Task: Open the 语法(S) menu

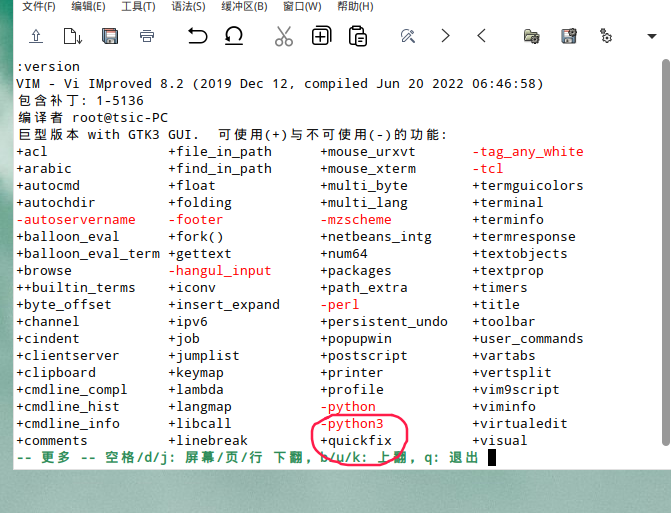Action: pyautogui.click(x=188, y=6)
